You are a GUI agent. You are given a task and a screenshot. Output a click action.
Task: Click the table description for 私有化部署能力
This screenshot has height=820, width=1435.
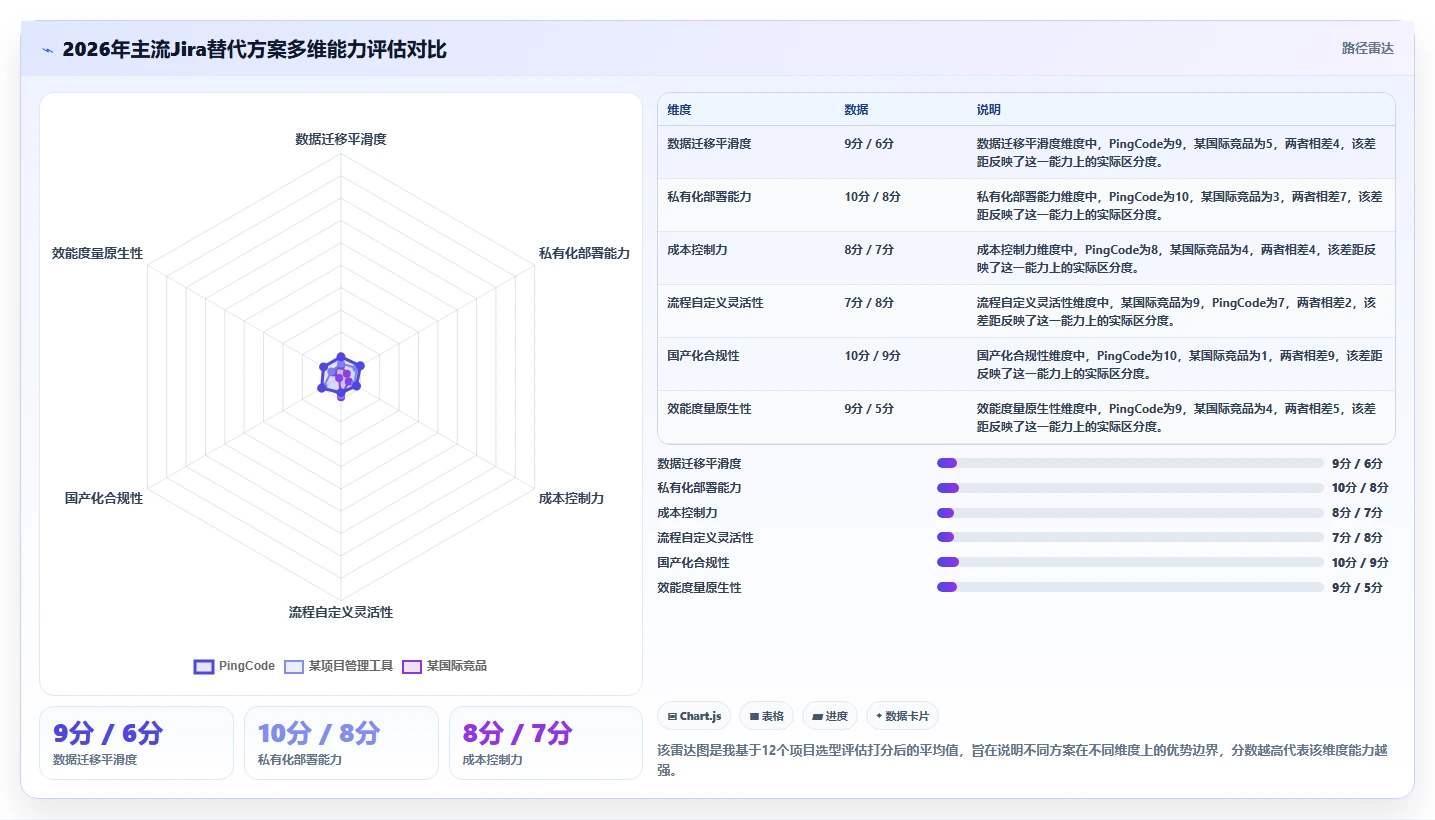[x=1180, y=205]
